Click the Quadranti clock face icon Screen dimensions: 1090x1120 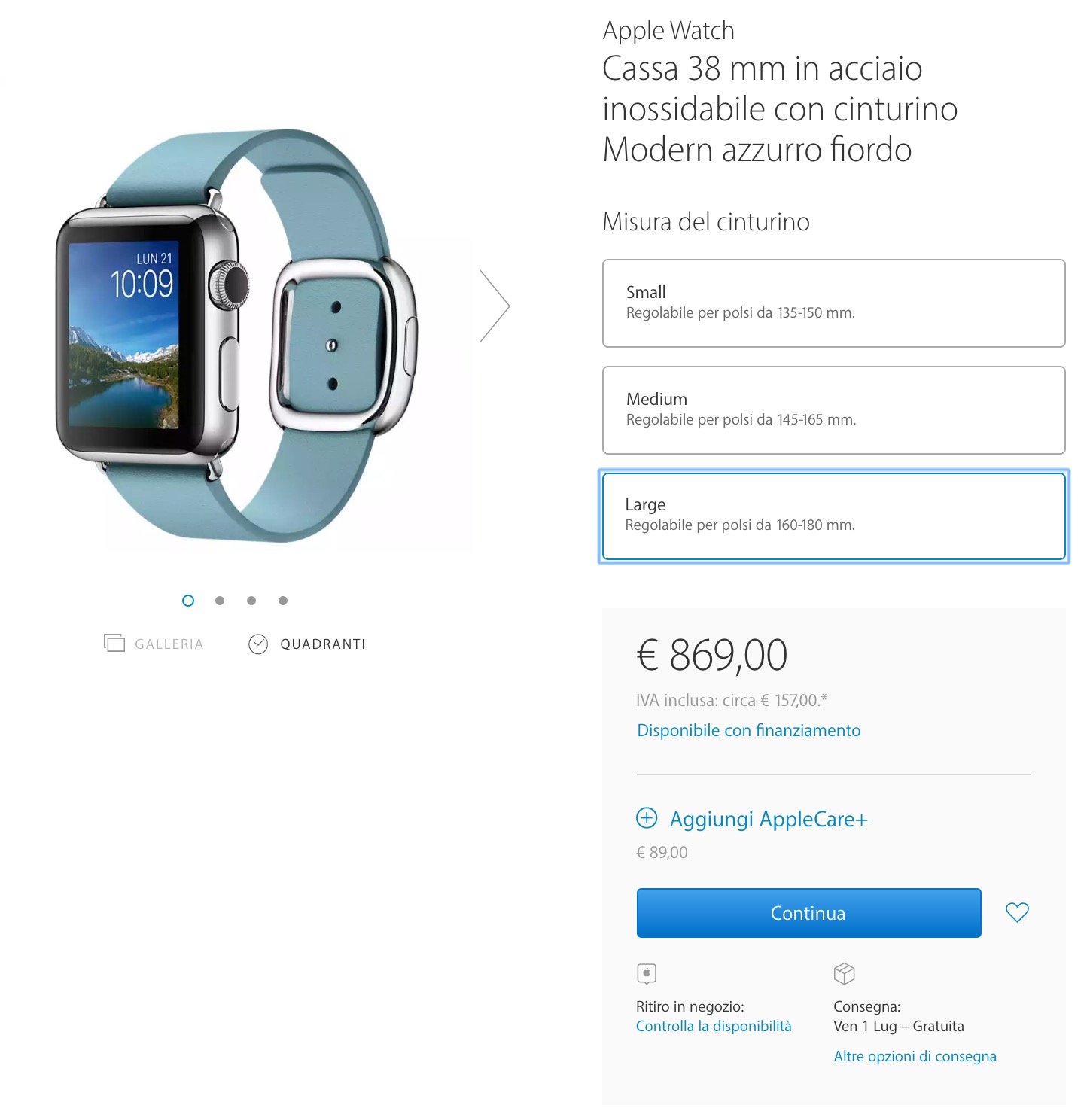pyautogui.click(x=258, y=644)
